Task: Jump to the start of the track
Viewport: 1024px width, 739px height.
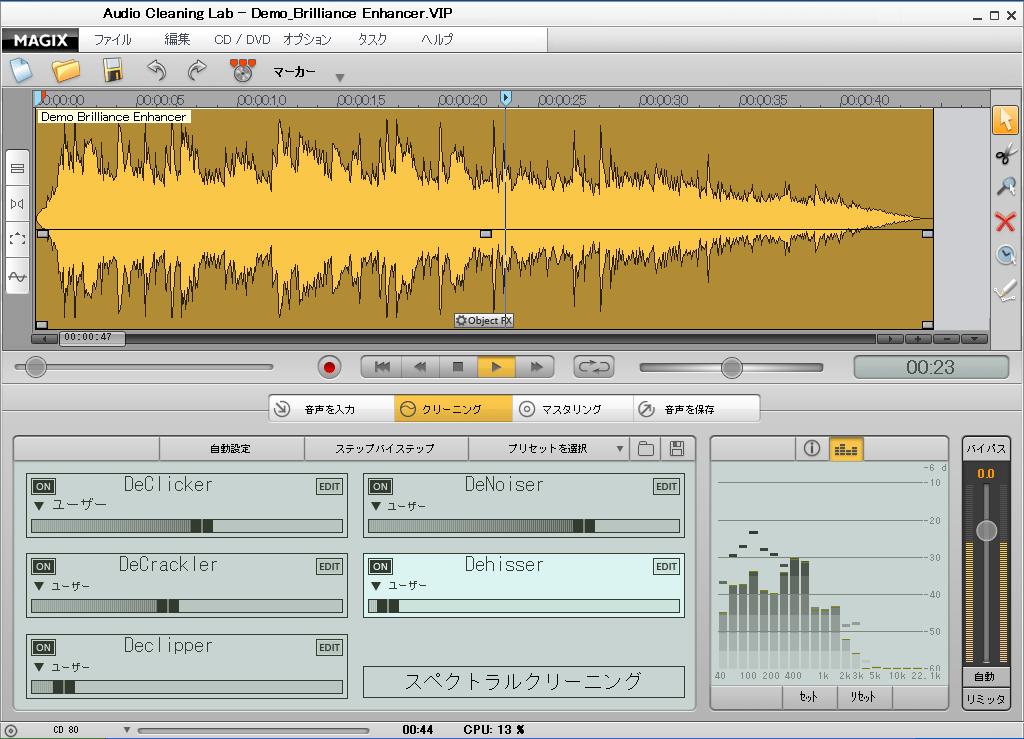Action: point(382,367)
